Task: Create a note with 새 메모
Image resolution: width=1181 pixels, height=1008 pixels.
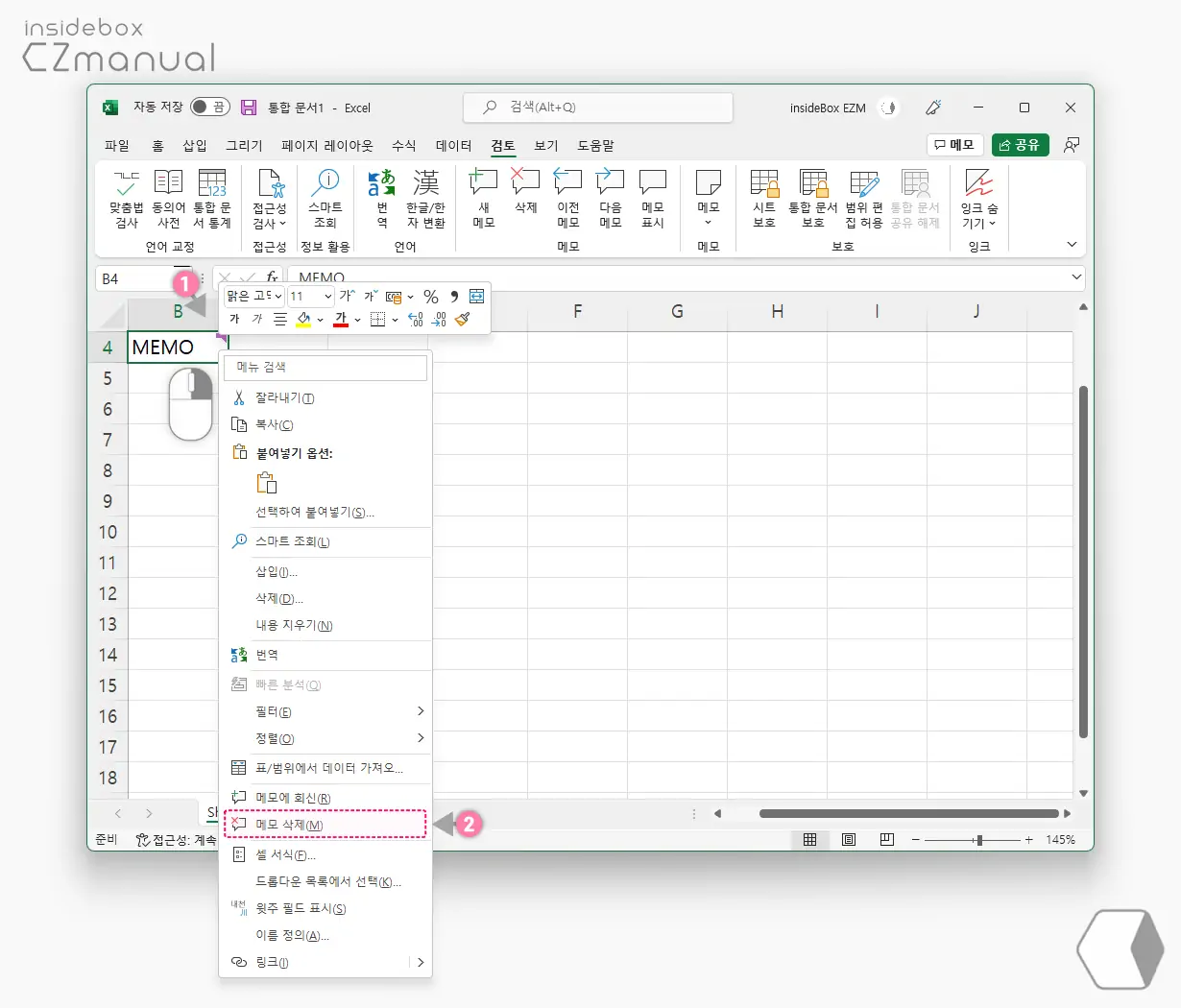Action: [x=484, y=200]
